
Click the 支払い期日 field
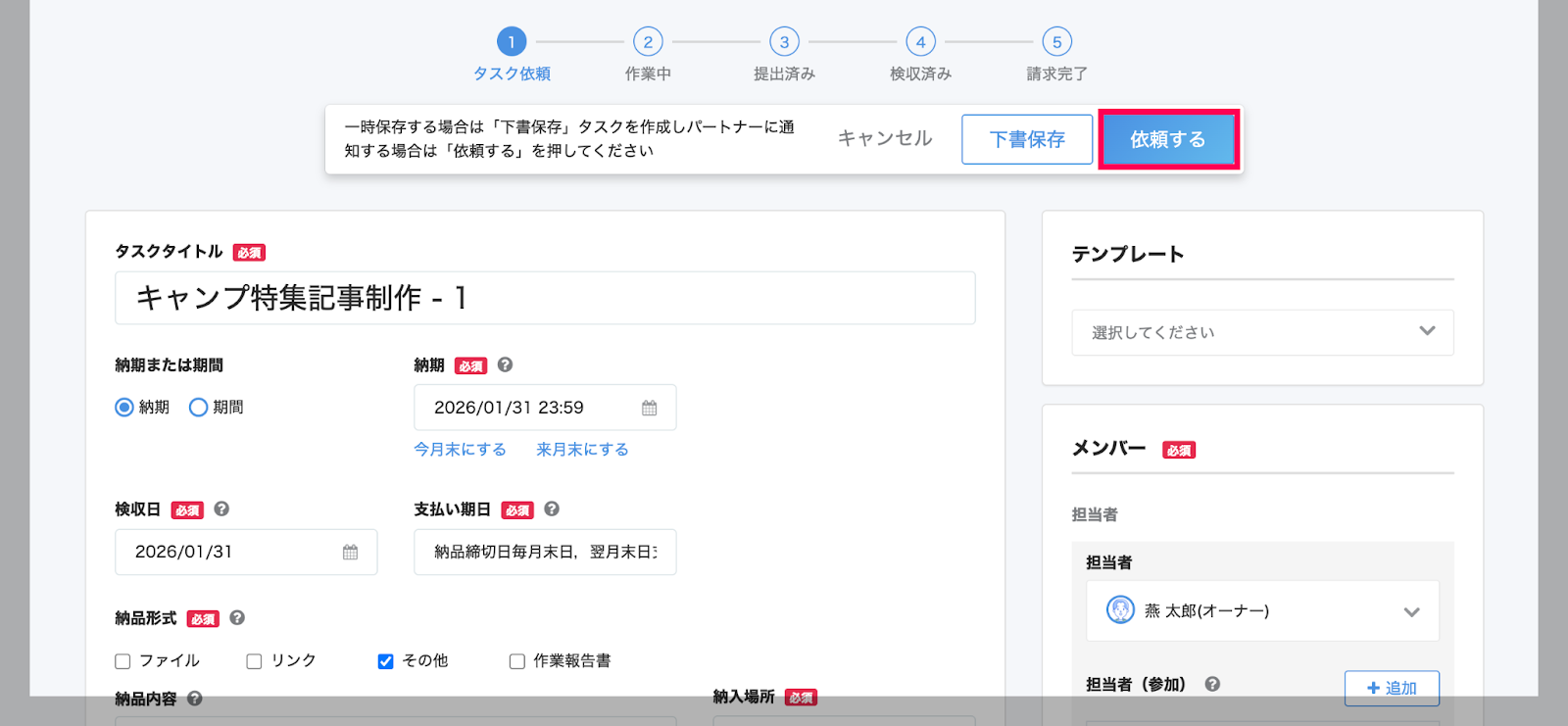[545, 552]
